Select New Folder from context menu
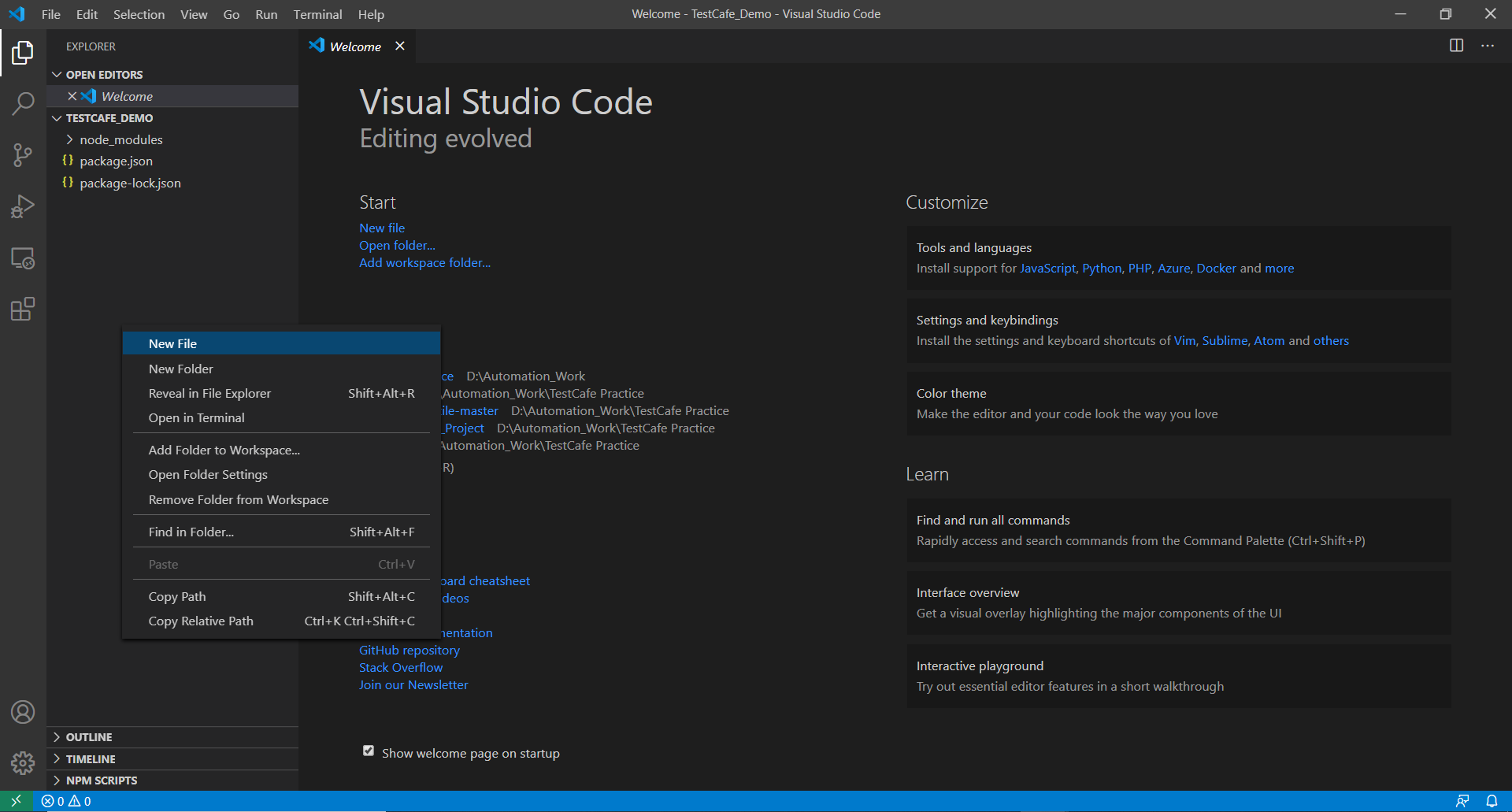 coord(180,369)
